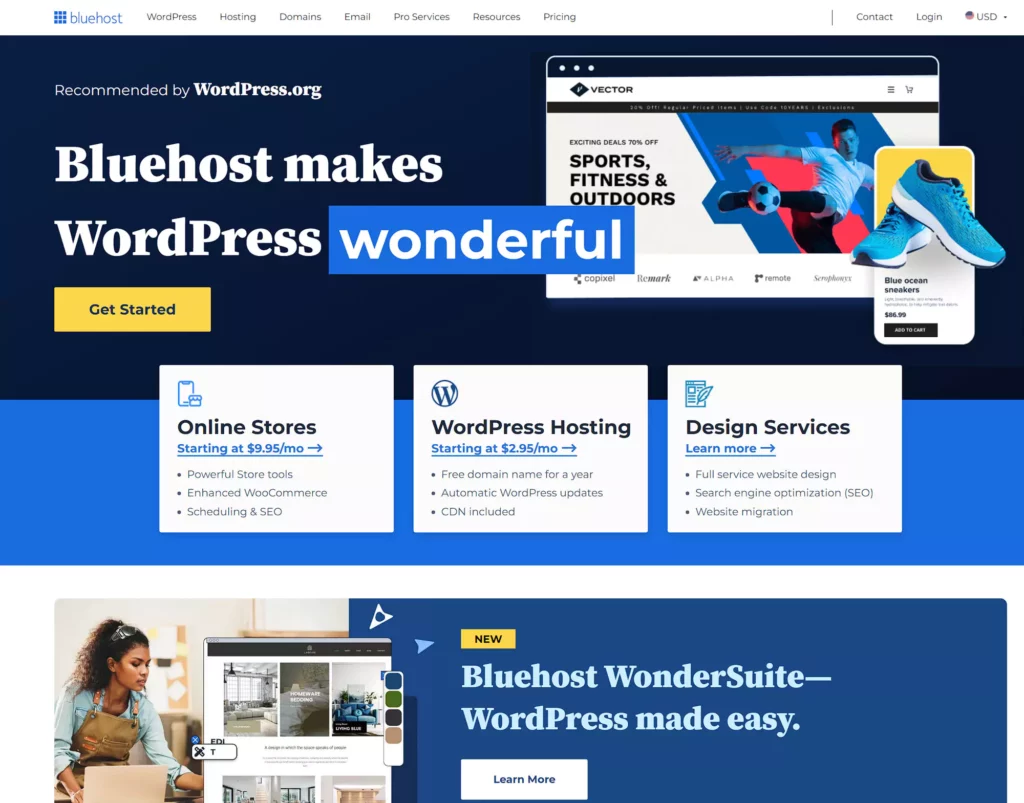Viewport: 1024px width, 803px height.
Task: Click the US flag icon beside USD
Action: 969,16
